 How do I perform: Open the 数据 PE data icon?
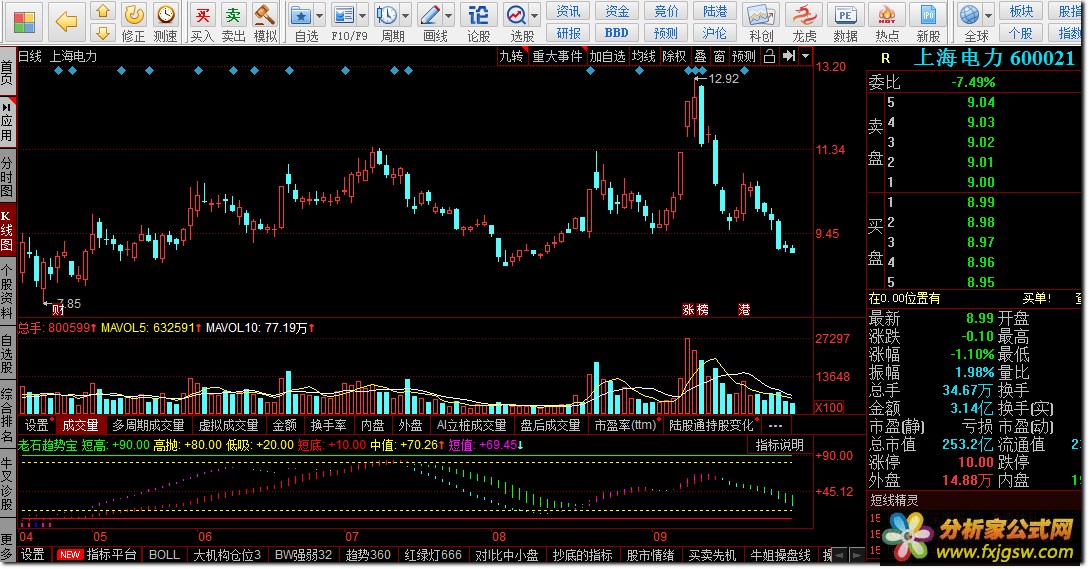(845, 15)
